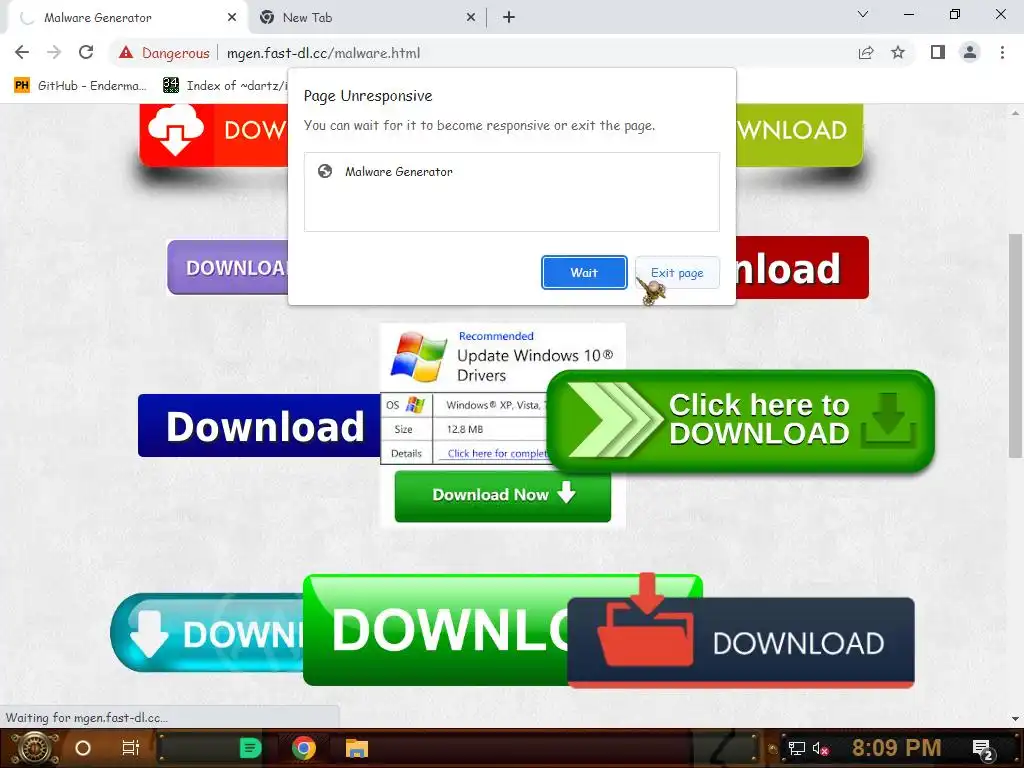The height and width of the screenshot is (768, 1024).
Task: Close the New Tab tab
Action: tap(471, 18)
